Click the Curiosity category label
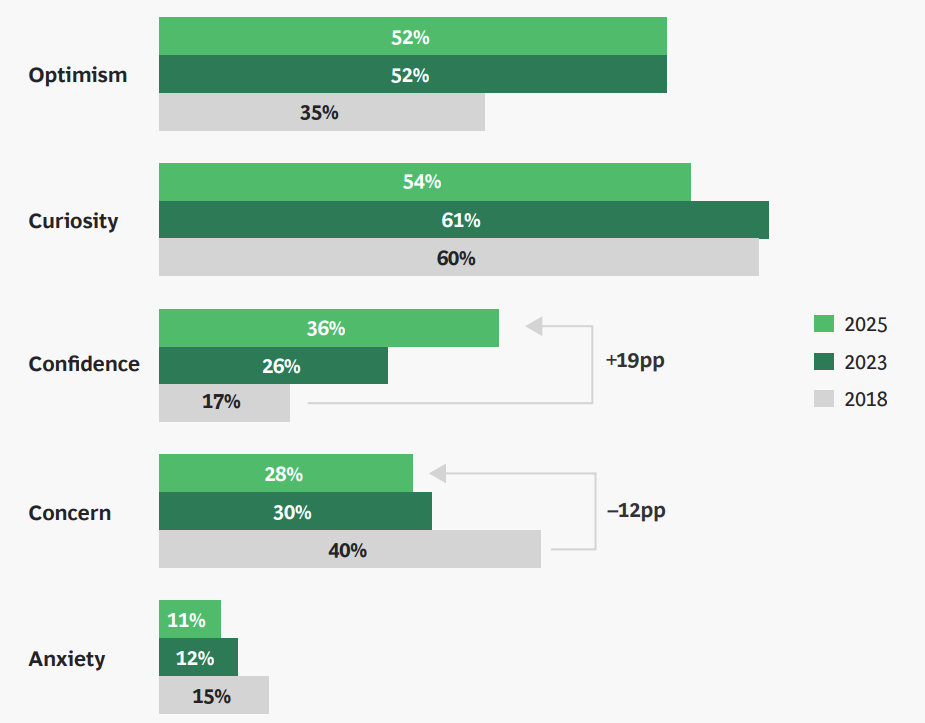 pos(73,221)
